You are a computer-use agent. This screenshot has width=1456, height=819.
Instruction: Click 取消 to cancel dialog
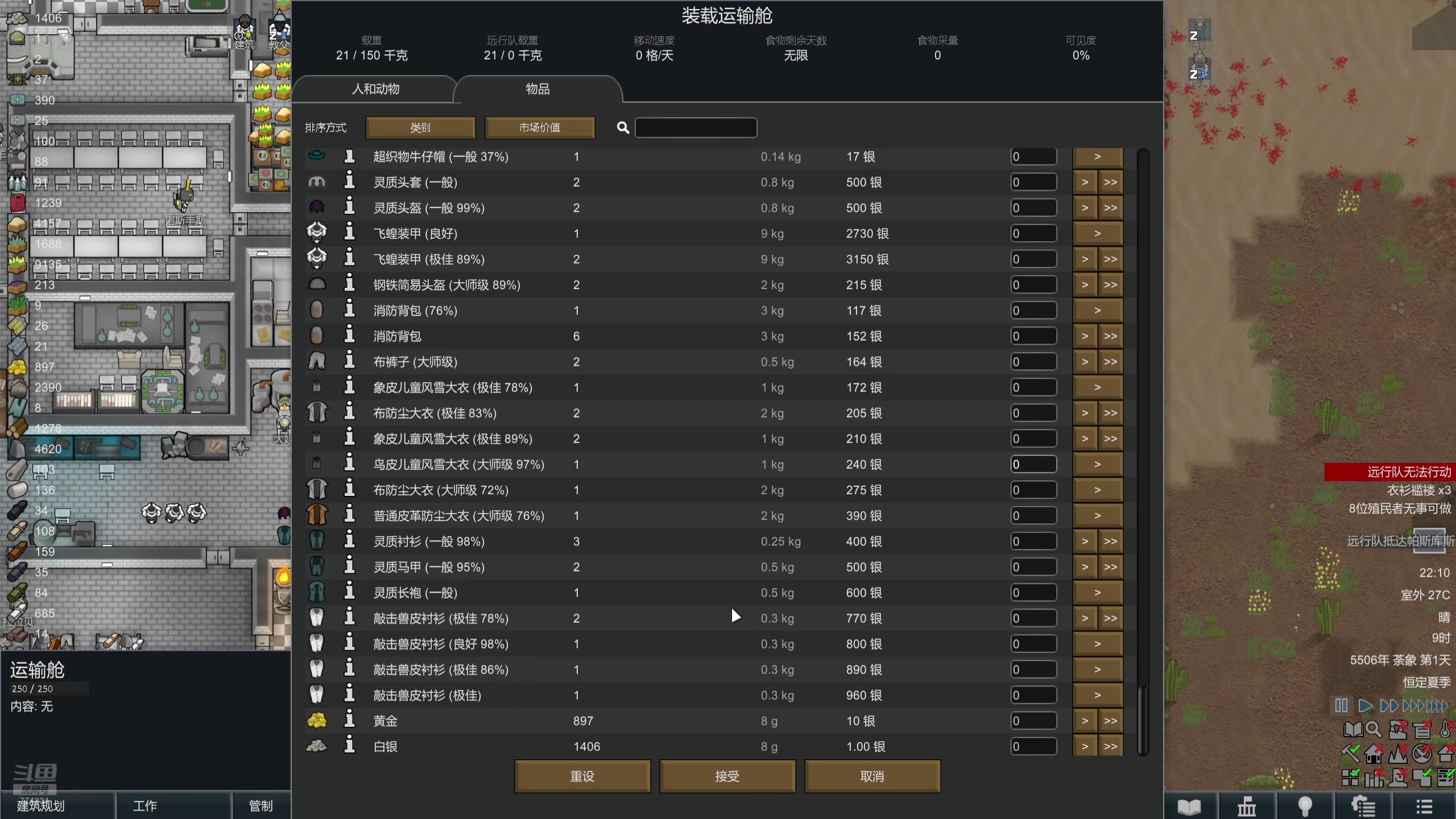(872, 776)
